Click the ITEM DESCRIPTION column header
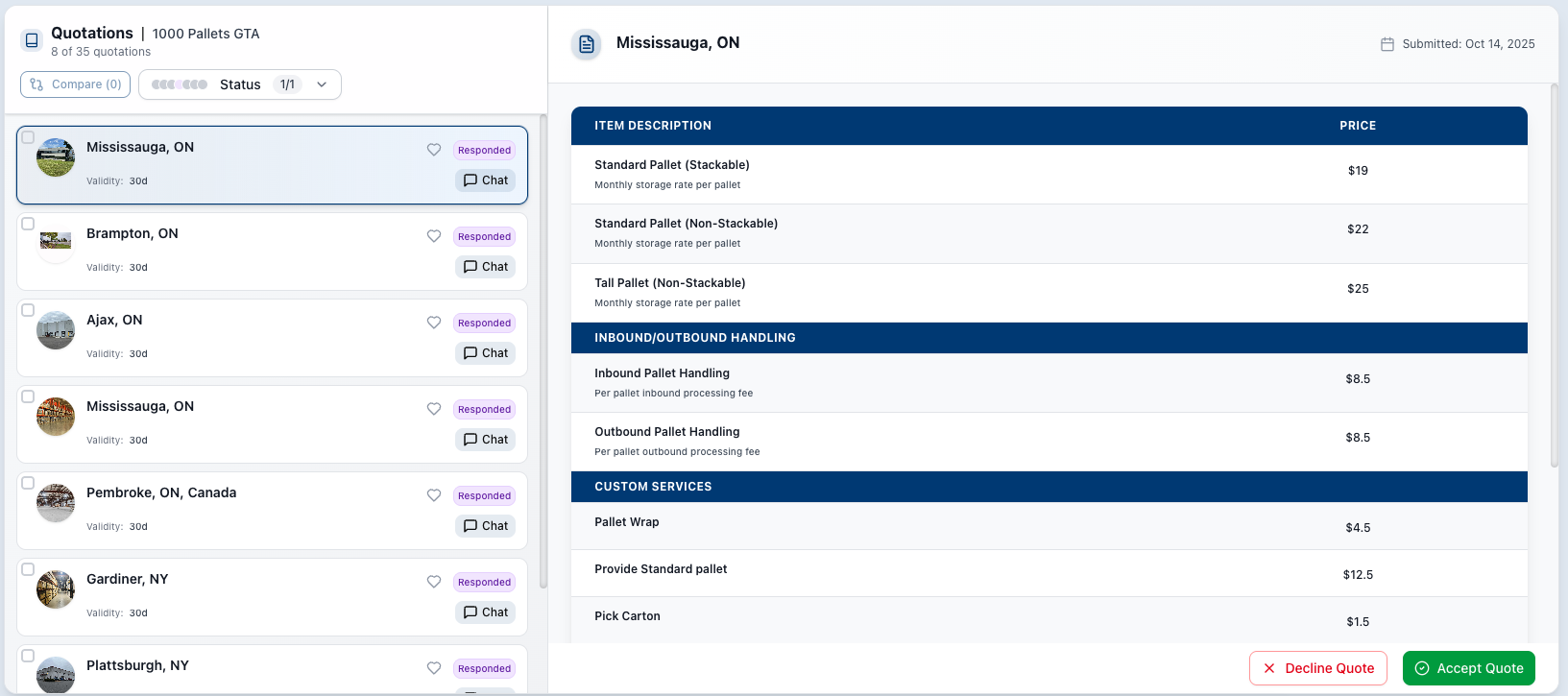 click(653, 126)
